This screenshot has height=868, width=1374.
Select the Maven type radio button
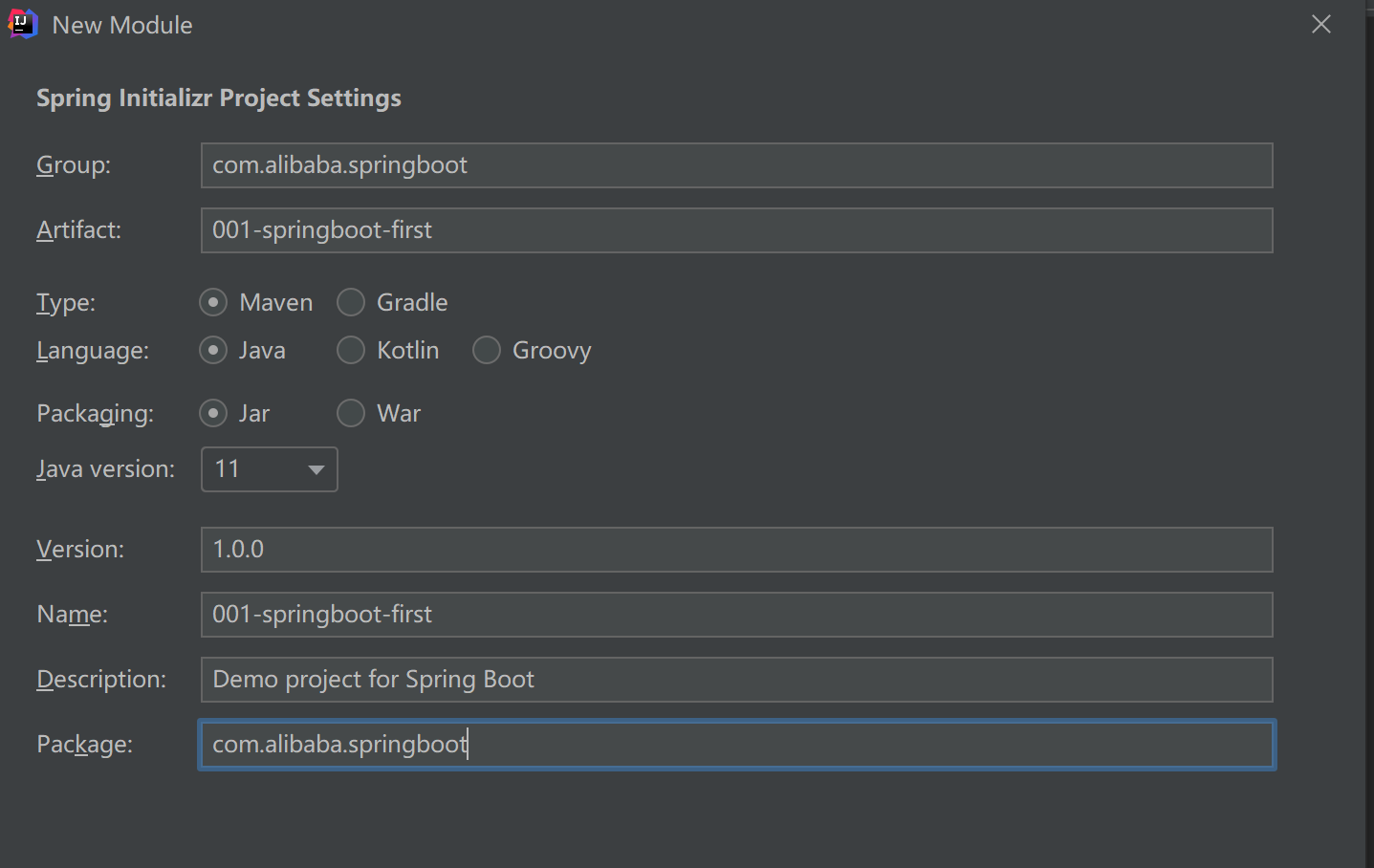[x=213, y=303]
